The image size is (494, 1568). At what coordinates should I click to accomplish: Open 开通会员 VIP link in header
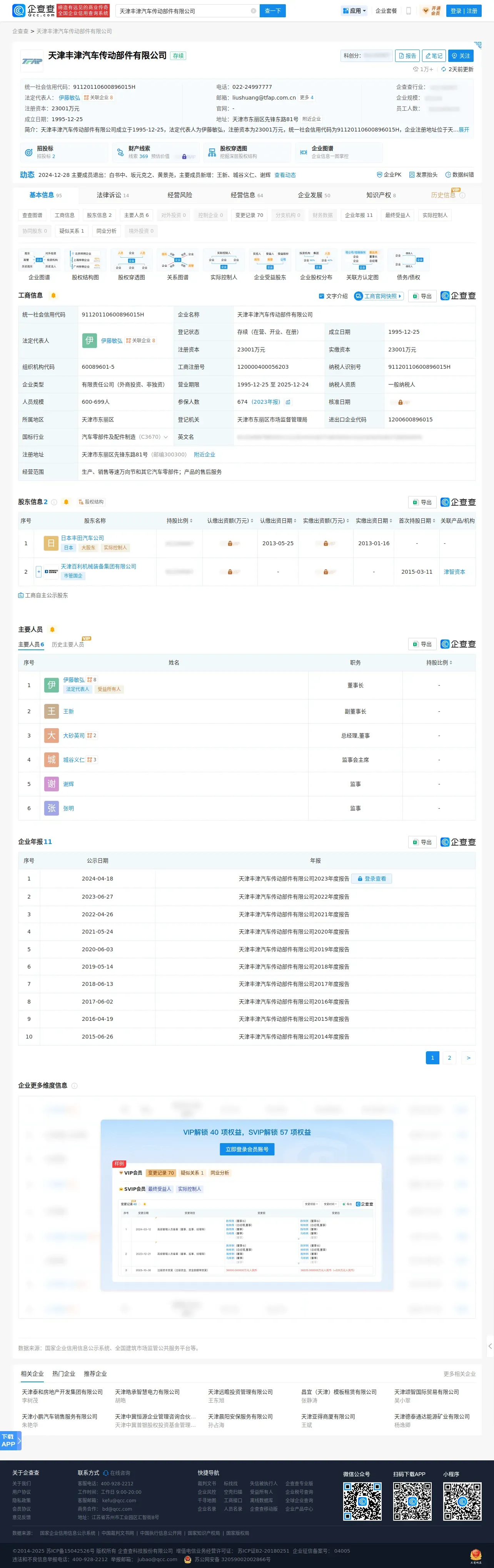[x=432, y=11]
